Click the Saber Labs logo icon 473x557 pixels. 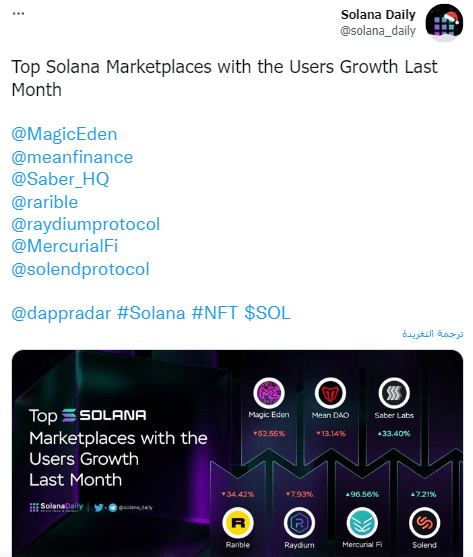(x=394, y=393)
